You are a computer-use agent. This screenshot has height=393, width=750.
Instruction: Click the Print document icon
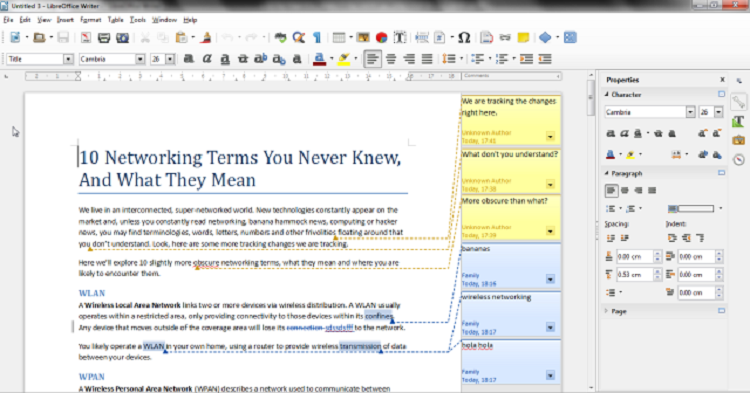(x=104, y=37)
